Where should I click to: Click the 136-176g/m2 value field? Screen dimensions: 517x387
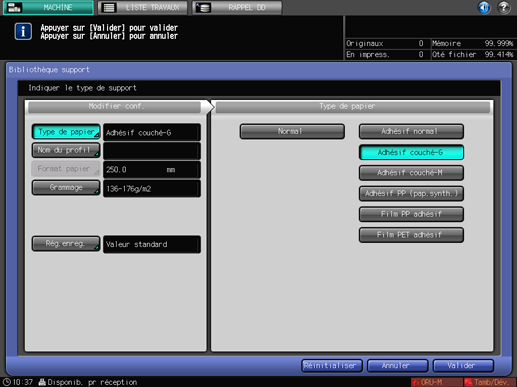pos(152,188)
